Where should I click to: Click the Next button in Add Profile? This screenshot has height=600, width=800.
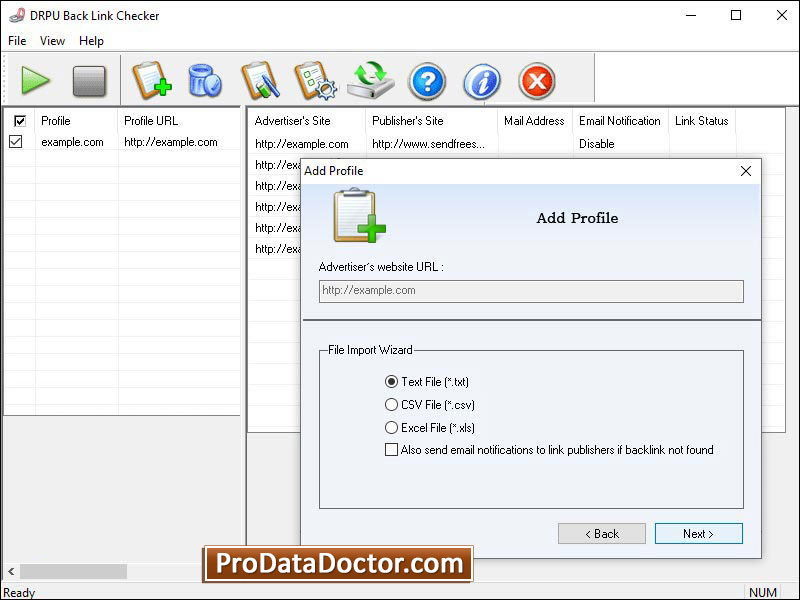pos(698,533)
